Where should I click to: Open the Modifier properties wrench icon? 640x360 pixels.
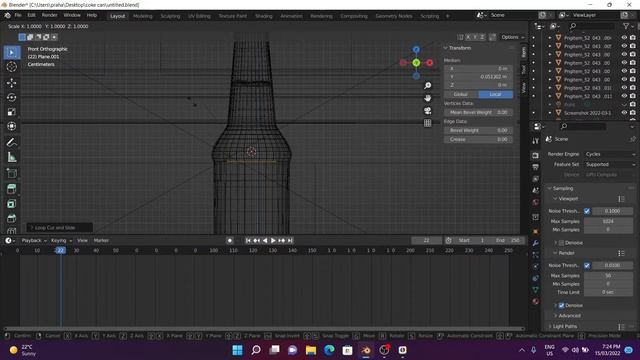pyautogui.click(x=536, y=243)
